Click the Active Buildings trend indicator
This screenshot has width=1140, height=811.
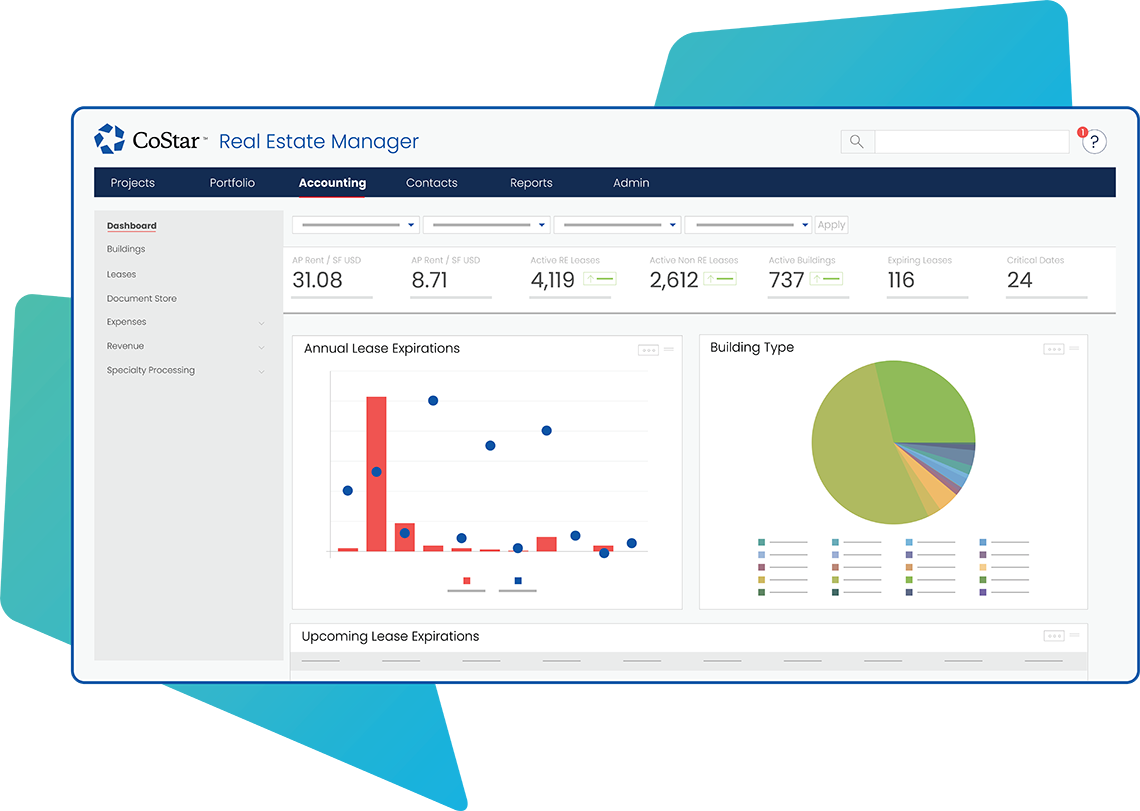pyautogui.click(x=825, y=279)
